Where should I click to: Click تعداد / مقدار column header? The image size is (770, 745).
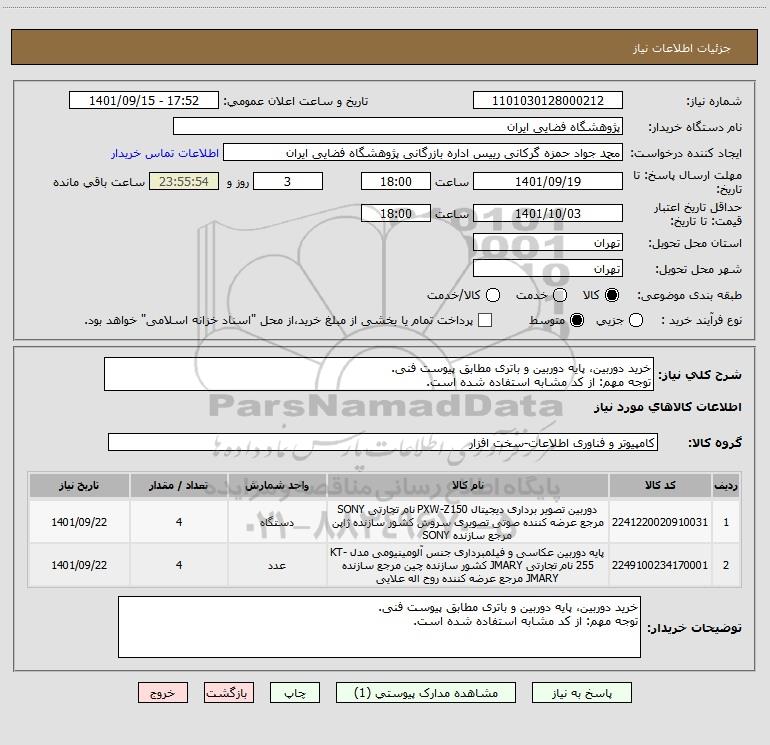(179, 485)
